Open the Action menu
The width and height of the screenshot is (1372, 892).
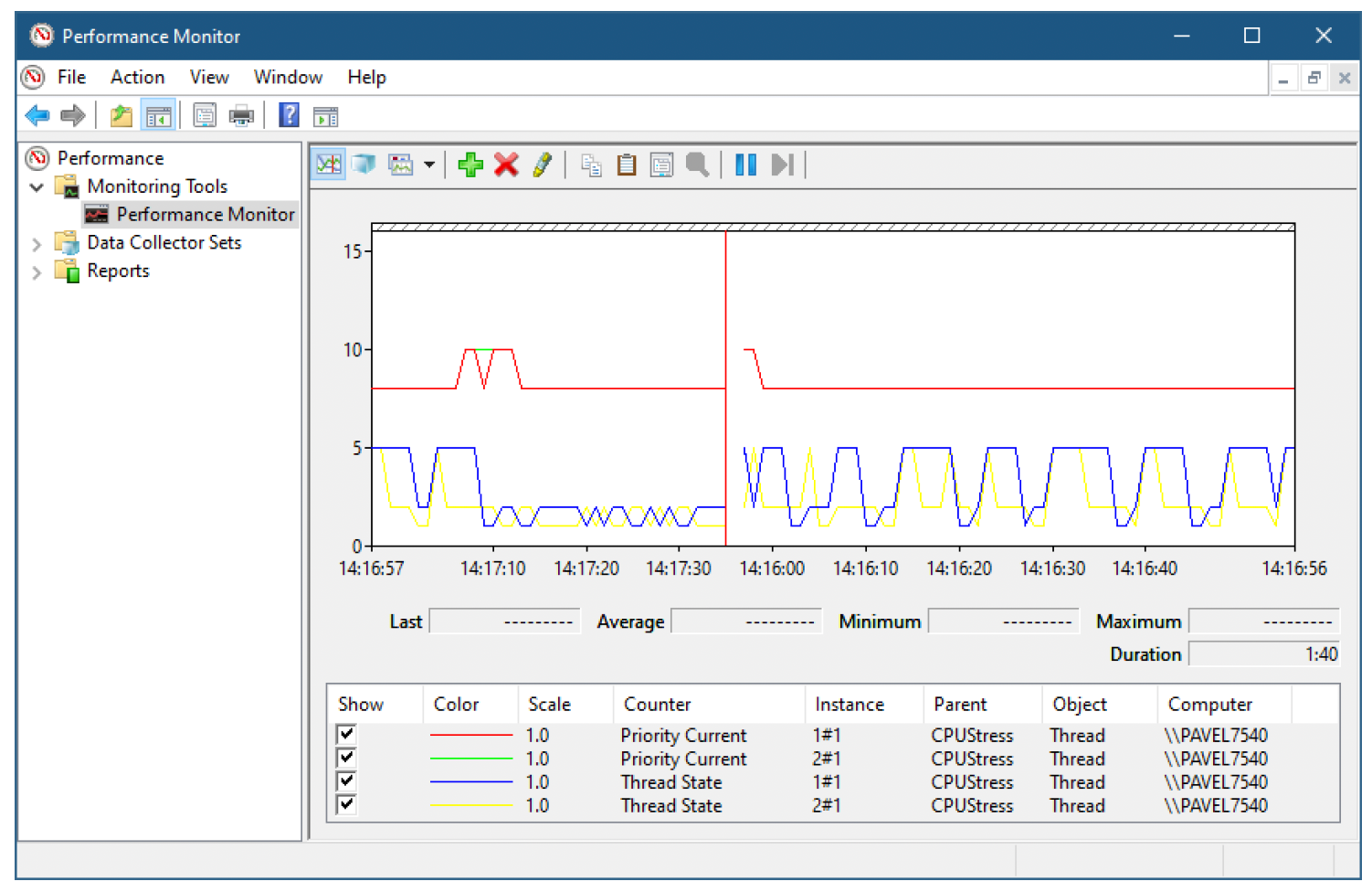(137, 77)
